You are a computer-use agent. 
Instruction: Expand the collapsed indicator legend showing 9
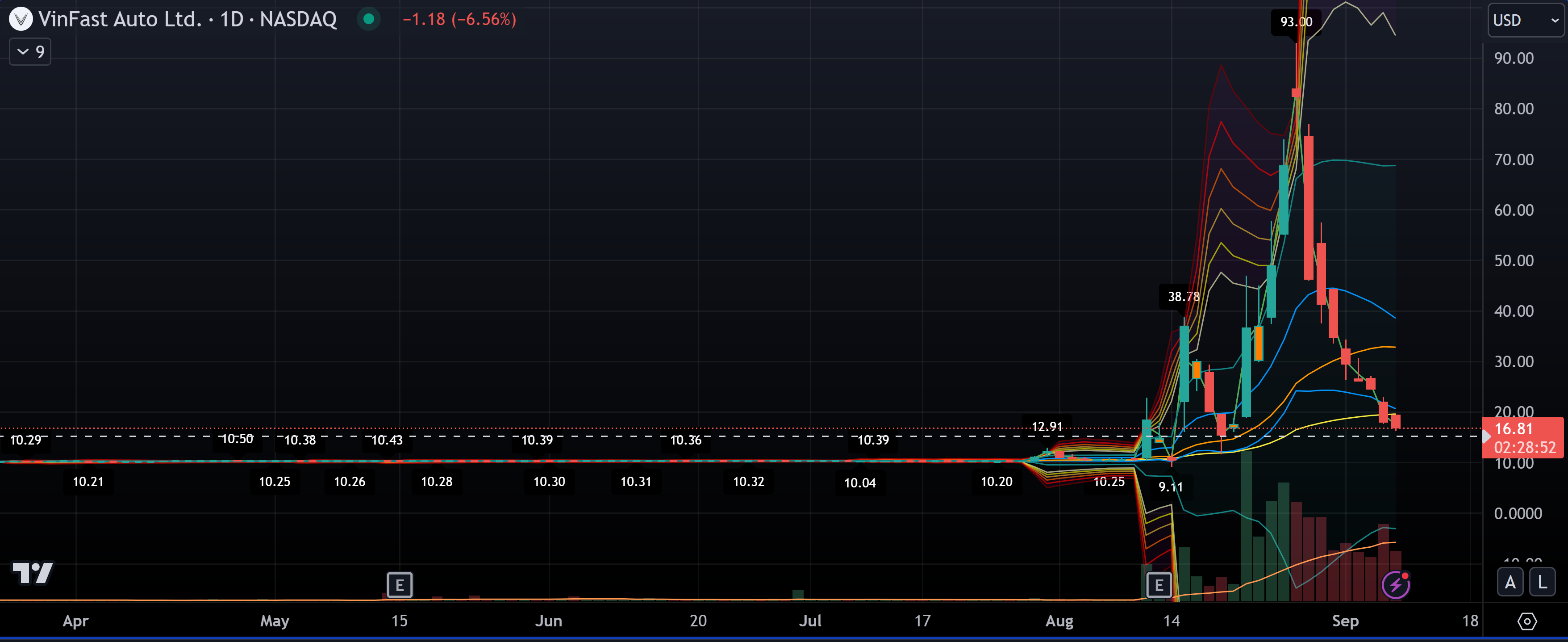(x=30, y=52)
